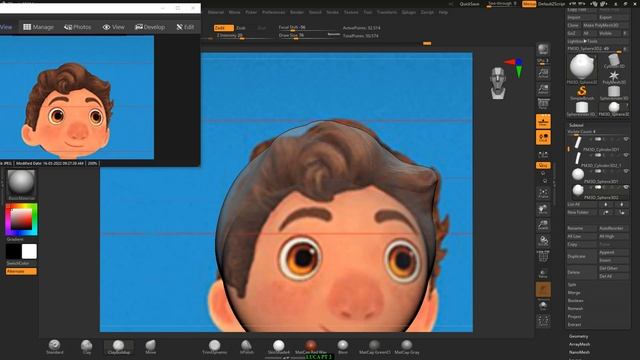The height and width of the screenshot is (360, 640).
Task: Expand the Split section
Action: point(572,284)
